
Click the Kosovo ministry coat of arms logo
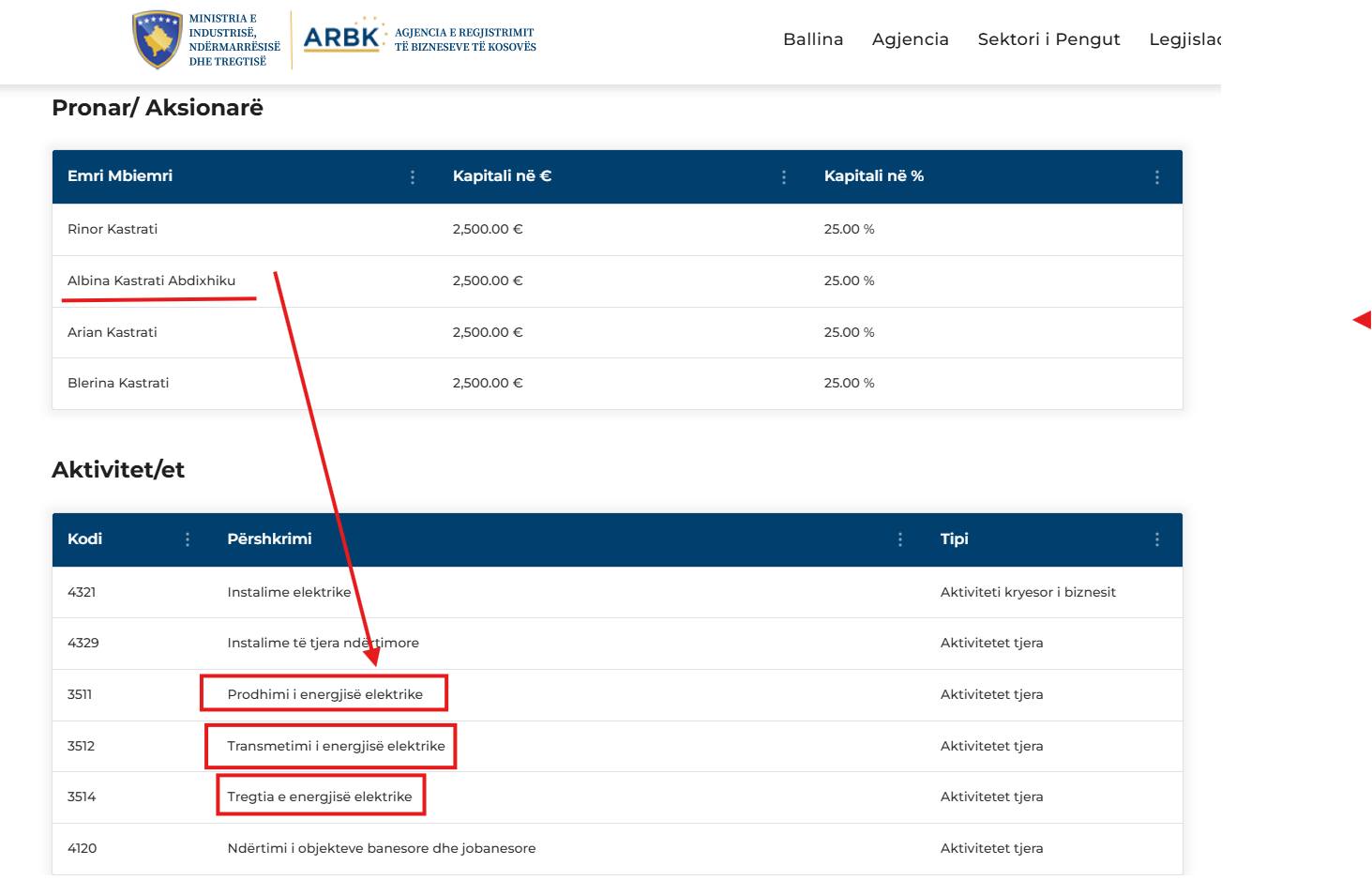pyautogui.click(x=157, y=39)
